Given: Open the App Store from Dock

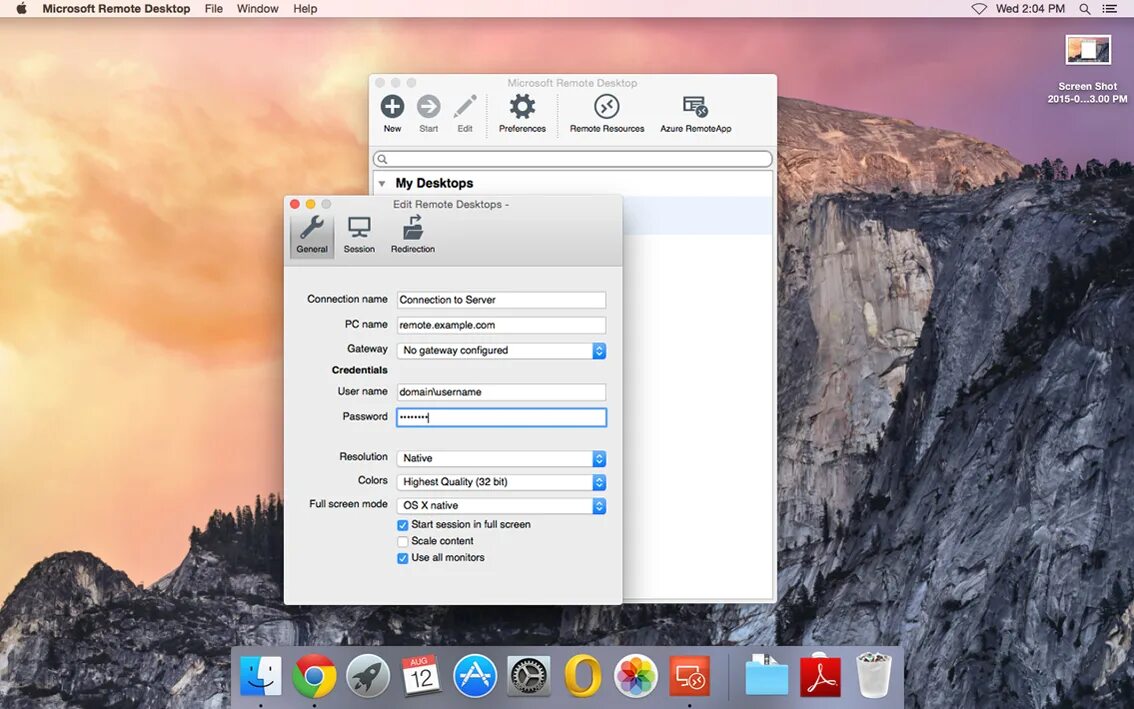Looking at the screenshot, I should [x=475, y=676].
